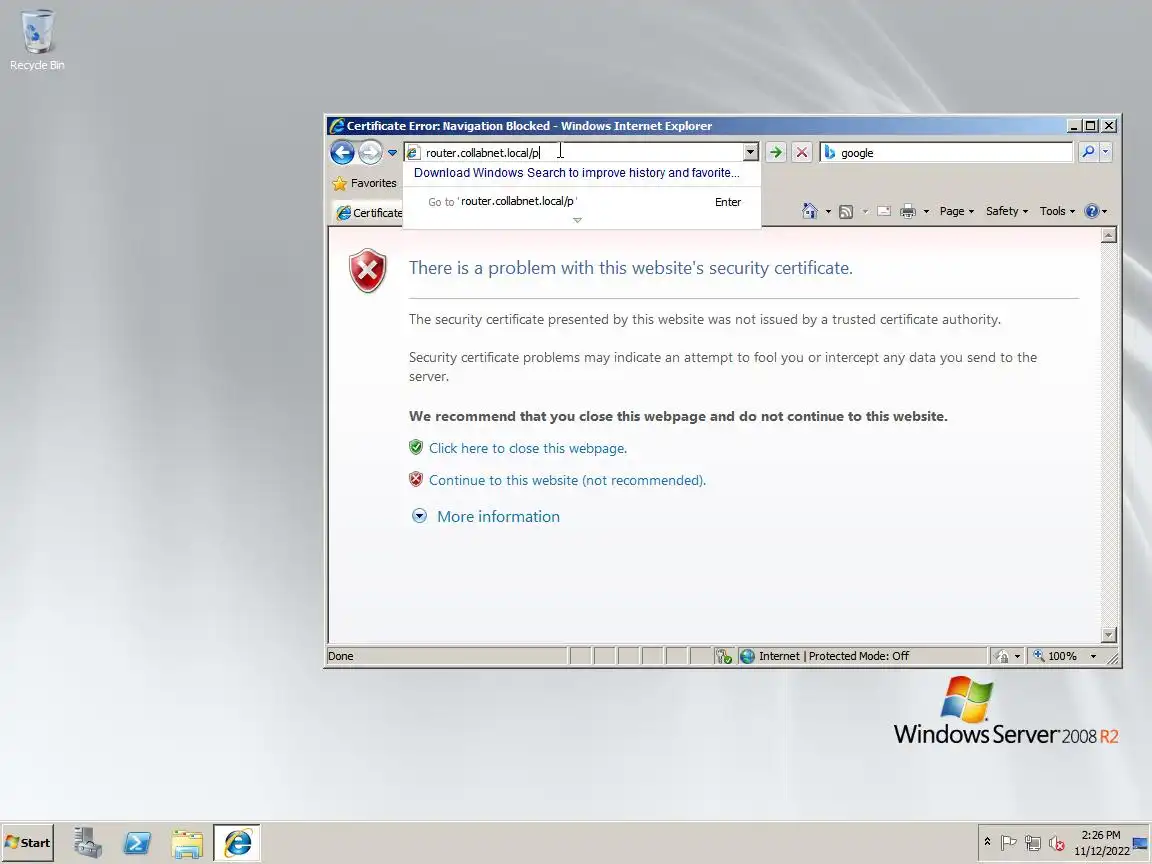
Task: Click Download Windows Search suggestion link
Action: point(577,173)
